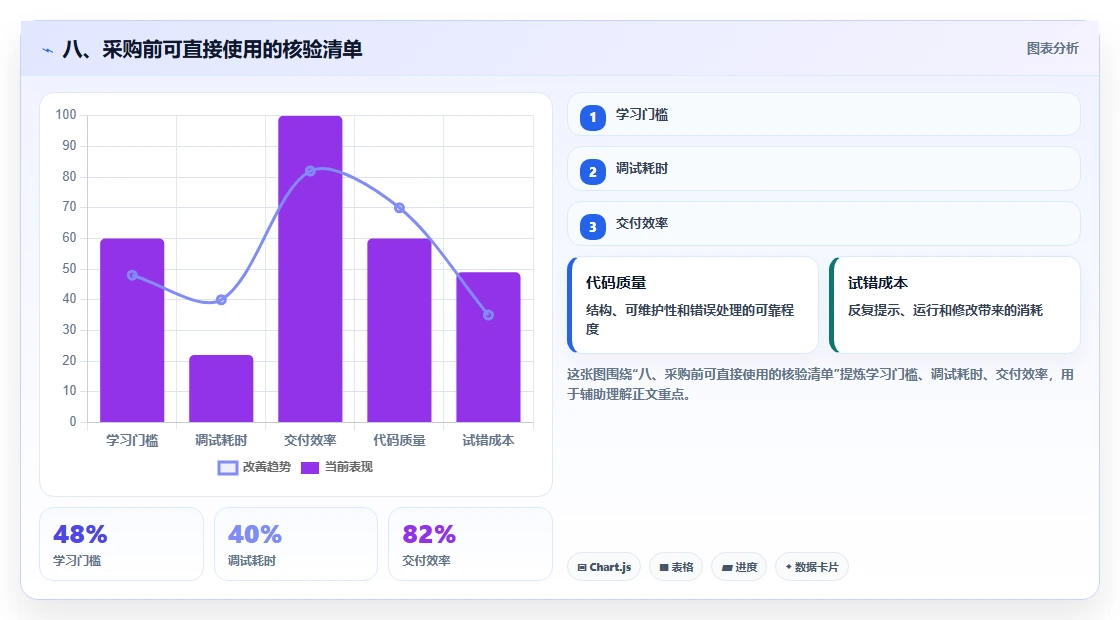Click the trend line point above 调试耗时
Screen dimensions: 1120x620
(x=221, y=300)
